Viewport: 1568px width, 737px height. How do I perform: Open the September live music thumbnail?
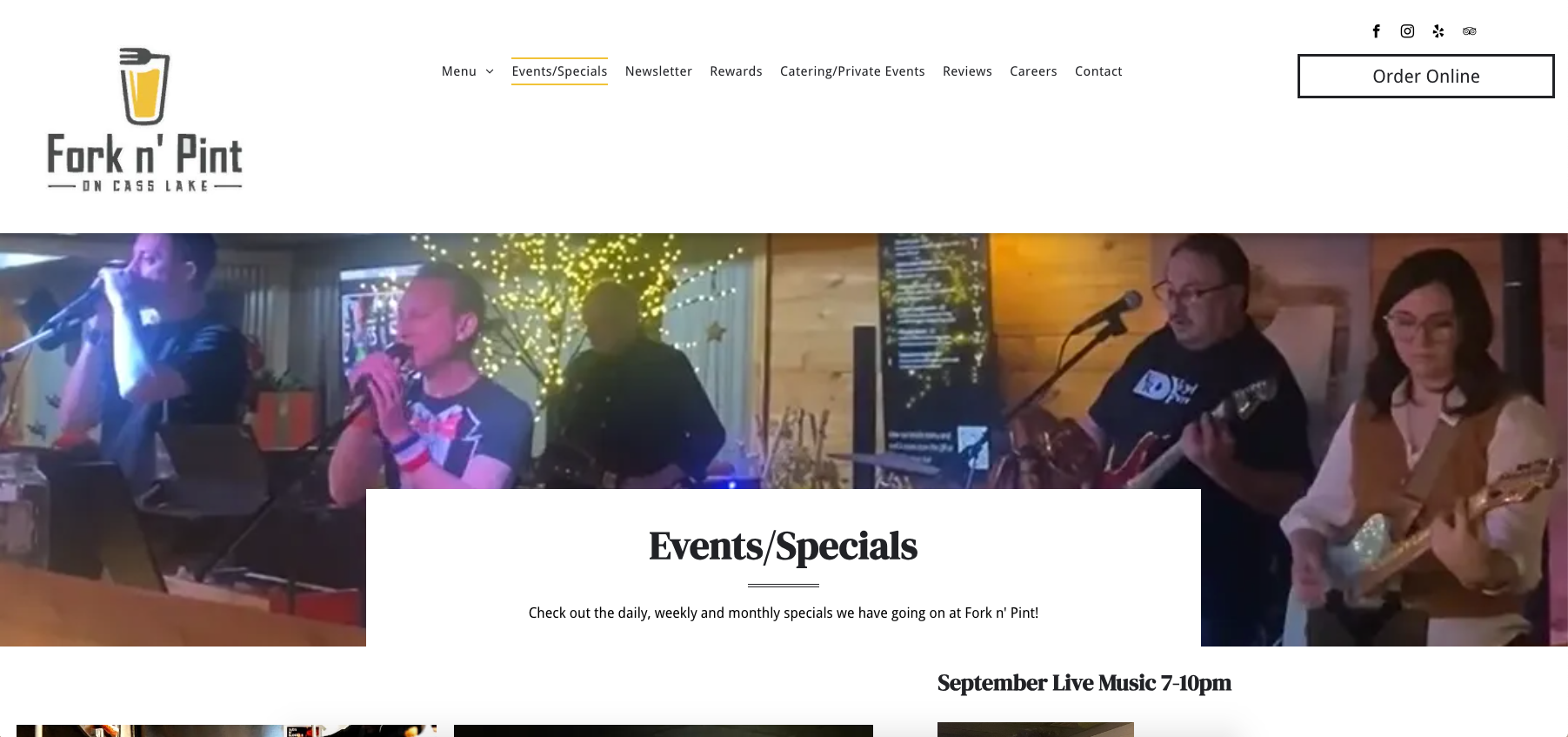click(1035, 729)
